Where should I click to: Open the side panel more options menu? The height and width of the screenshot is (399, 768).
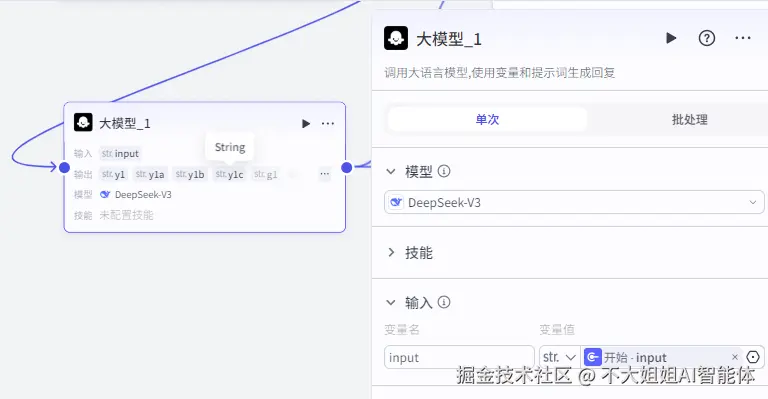743,38
